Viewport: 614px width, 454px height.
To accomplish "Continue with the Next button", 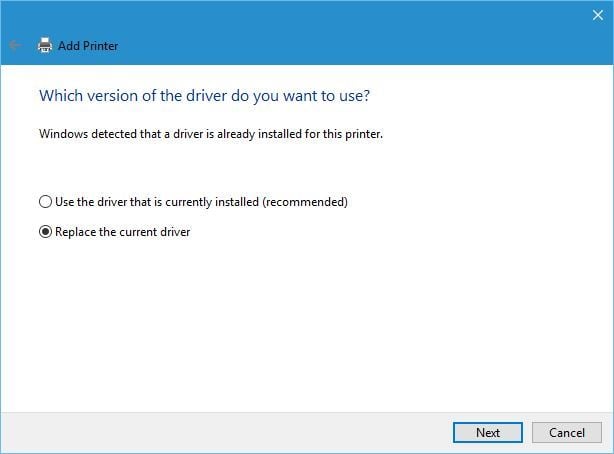I will [x=488, y=432].
